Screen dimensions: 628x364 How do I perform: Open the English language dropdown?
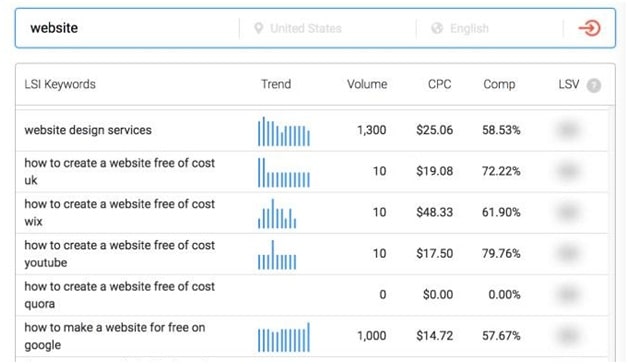469,28
